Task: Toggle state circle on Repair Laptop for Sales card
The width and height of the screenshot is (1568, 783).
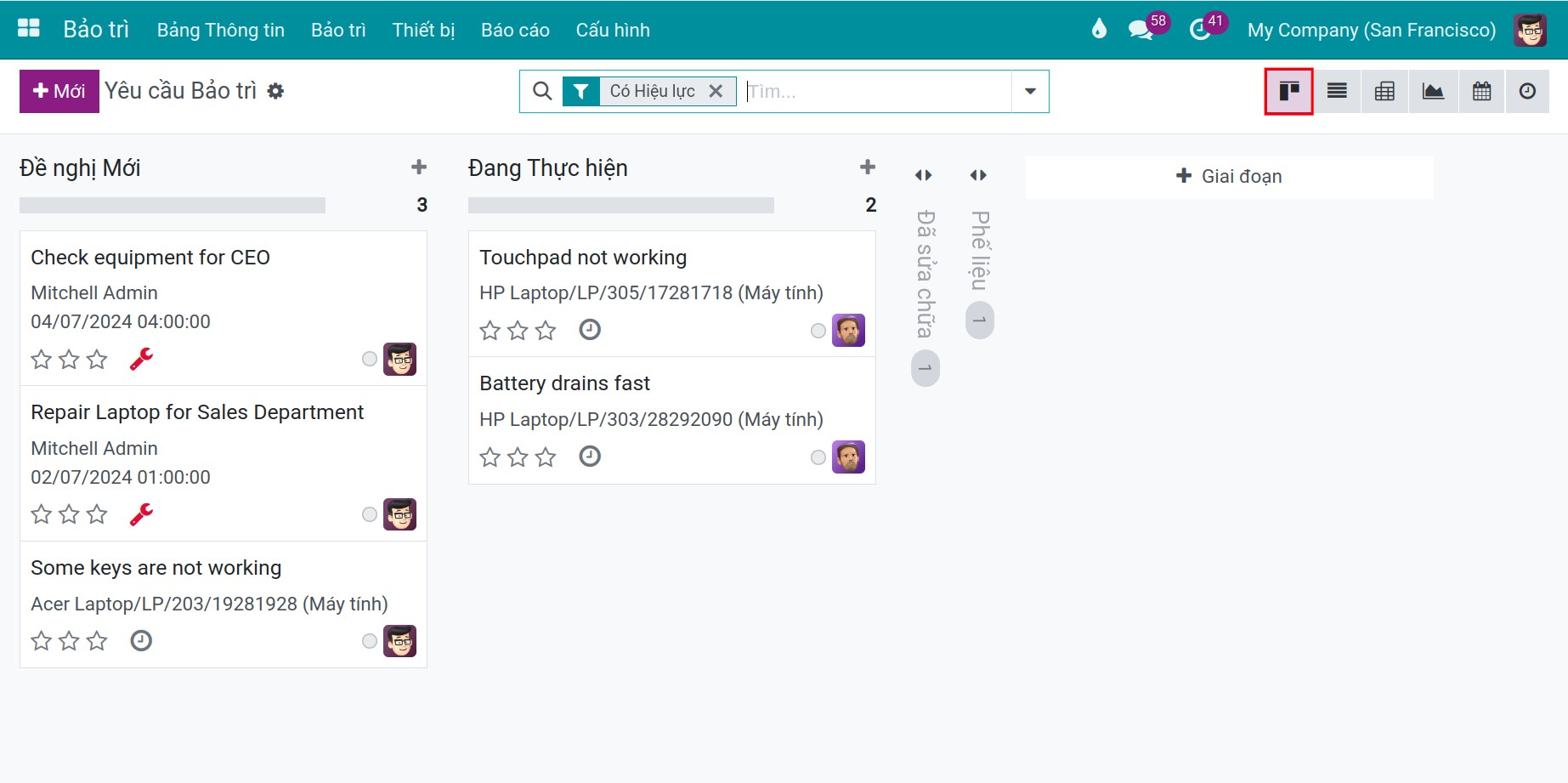Action: click(x=370, y=514)
